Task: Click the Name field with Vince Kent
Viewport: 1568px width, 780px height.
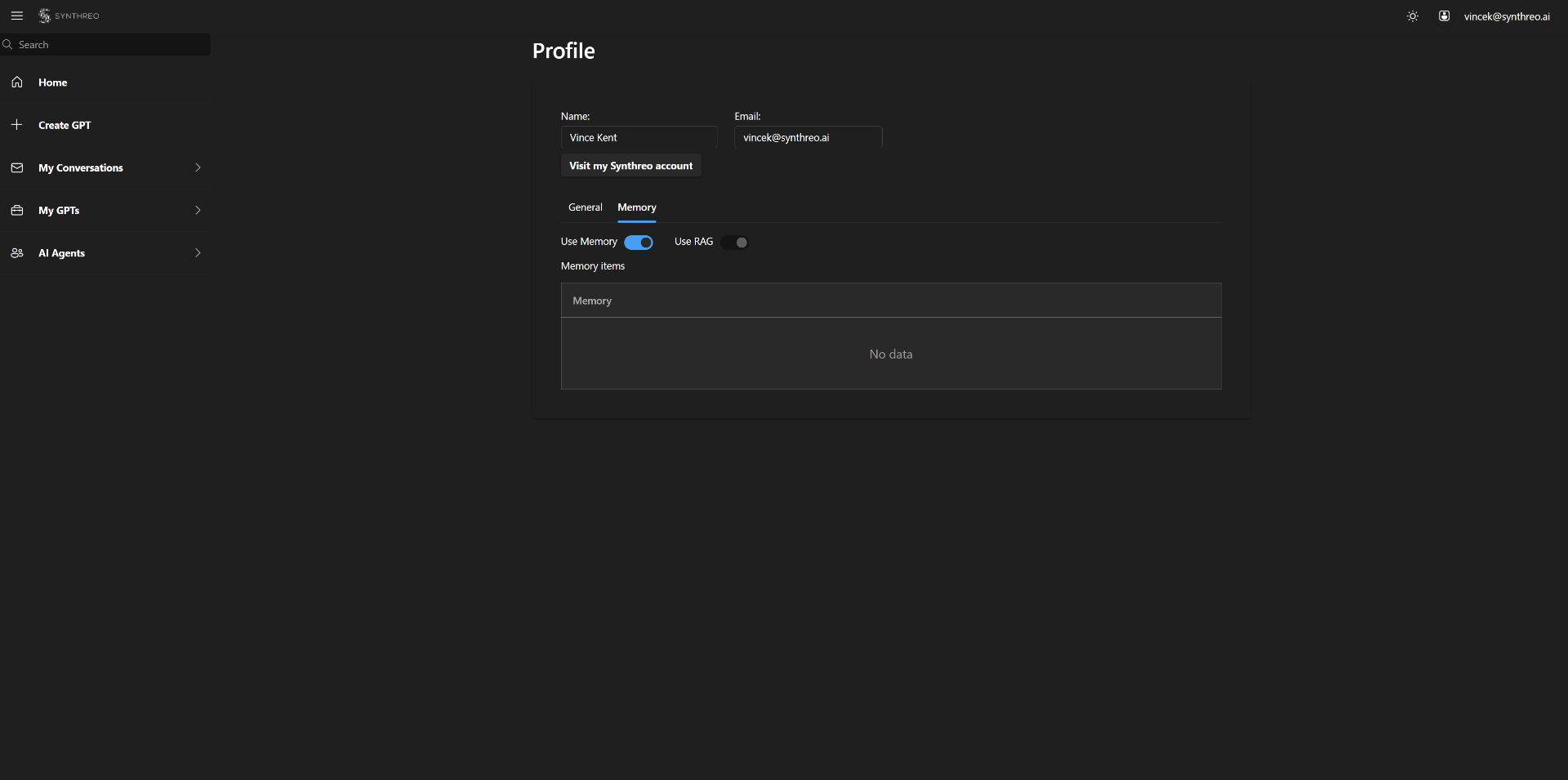Action: (x=639, y=137)
